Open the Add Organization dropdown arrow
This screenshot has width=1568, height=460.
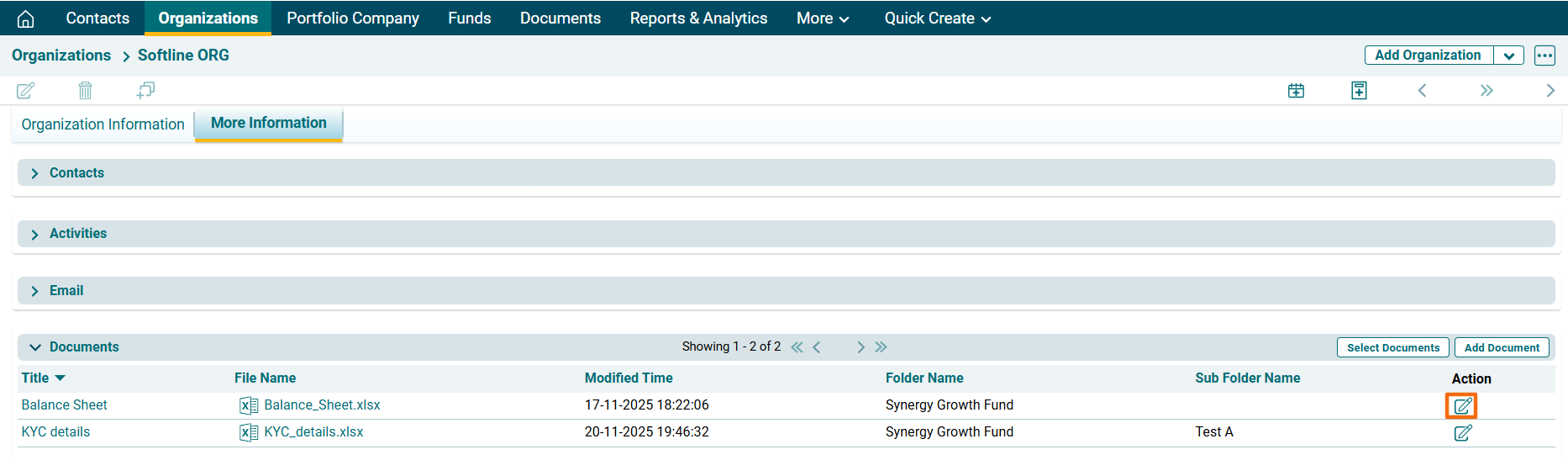pos(1509,56)
